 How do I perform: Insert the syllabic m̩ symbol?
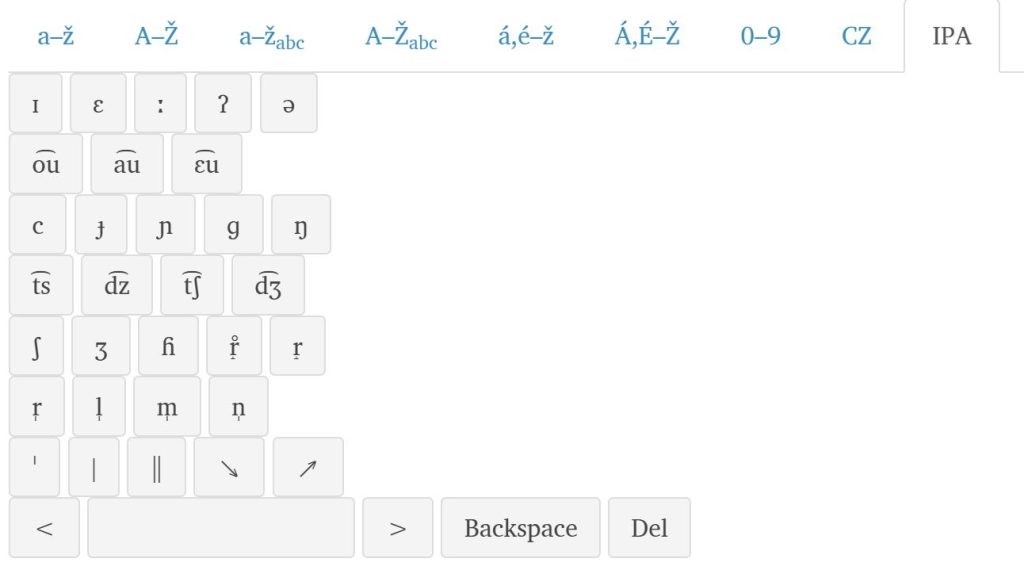click(167, 406)
